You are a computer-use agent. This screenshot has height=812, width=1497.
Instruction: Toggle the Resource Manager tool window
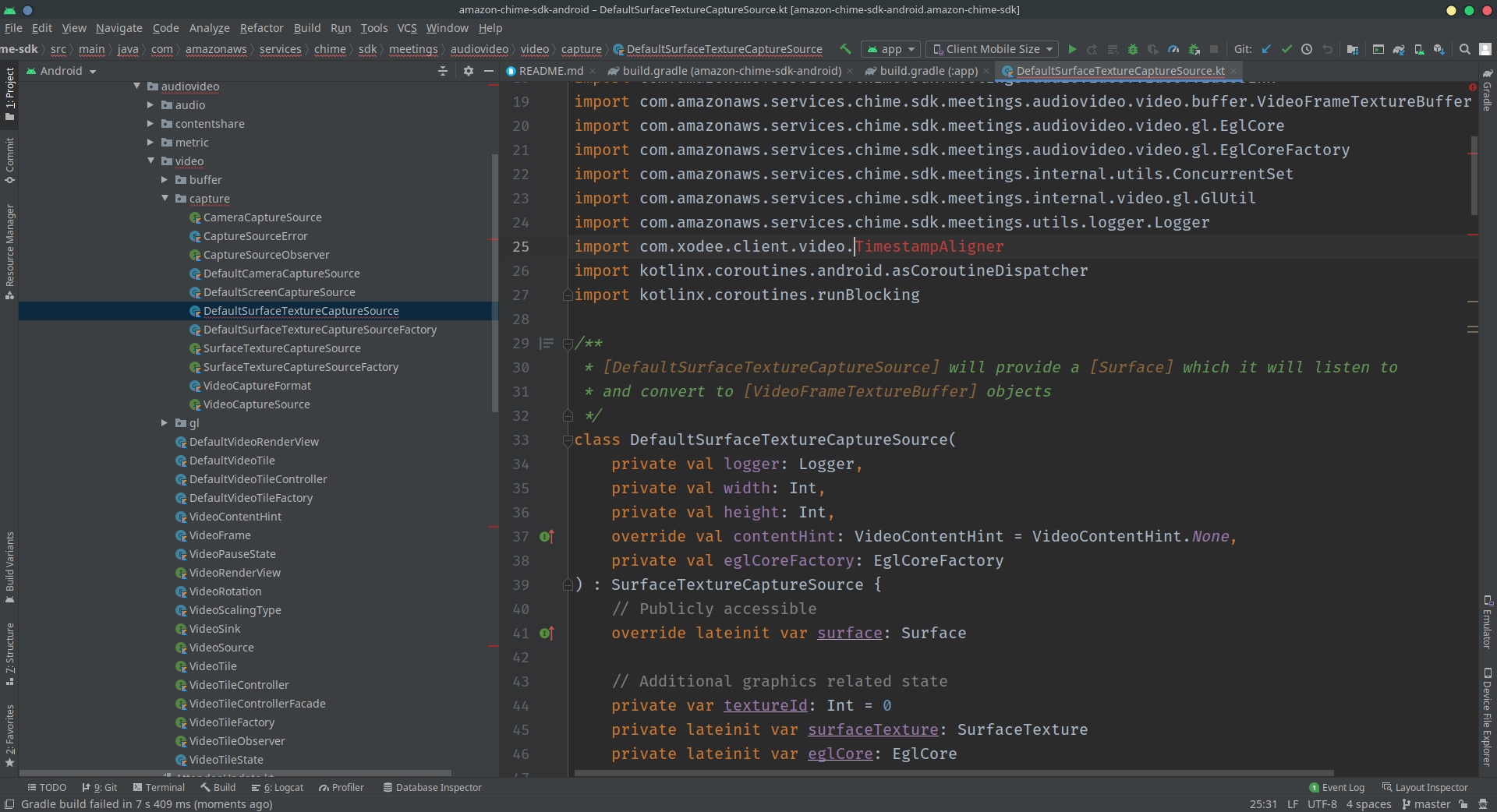[x=9, y=252]
